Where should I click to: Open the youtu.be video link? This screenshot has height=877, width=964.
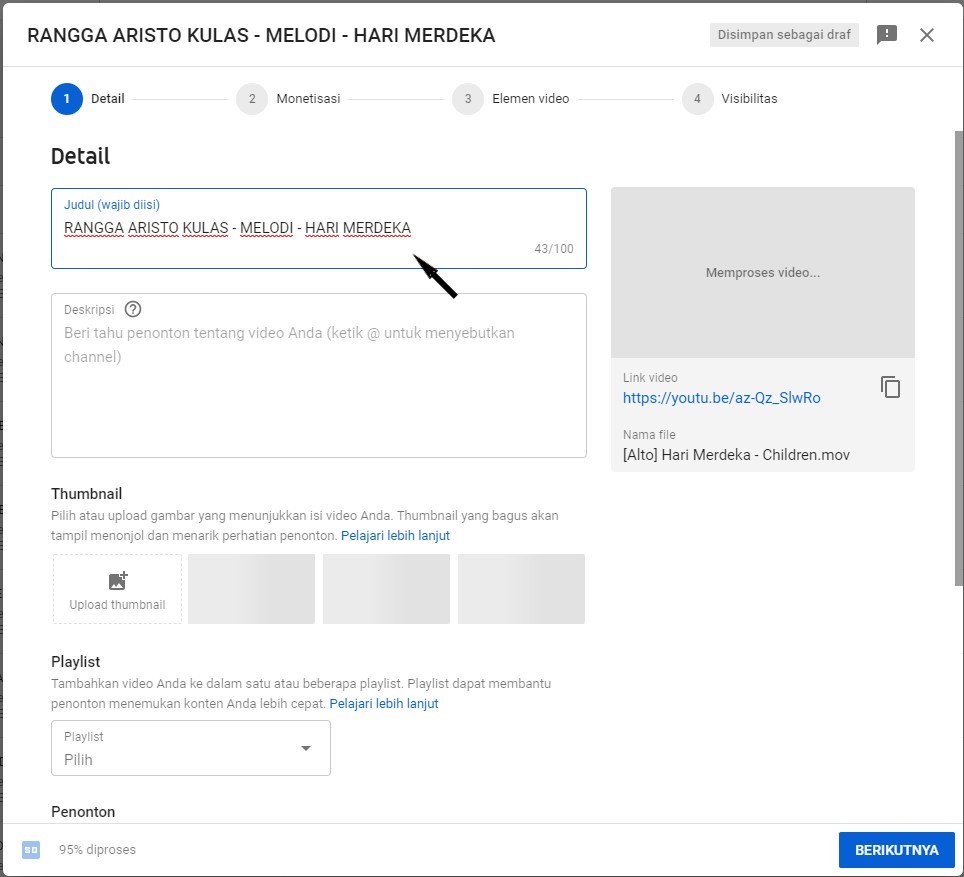click(x=721, y=398)
